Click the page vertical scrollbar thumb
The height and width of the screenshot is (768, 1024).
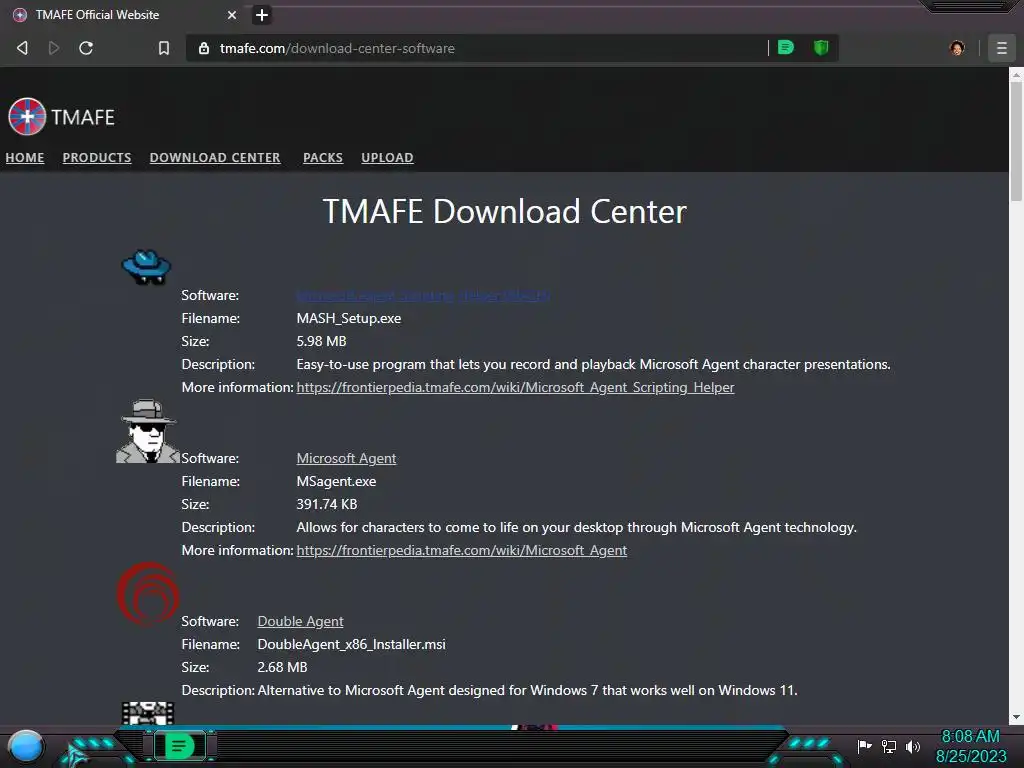coord(1016,140)
